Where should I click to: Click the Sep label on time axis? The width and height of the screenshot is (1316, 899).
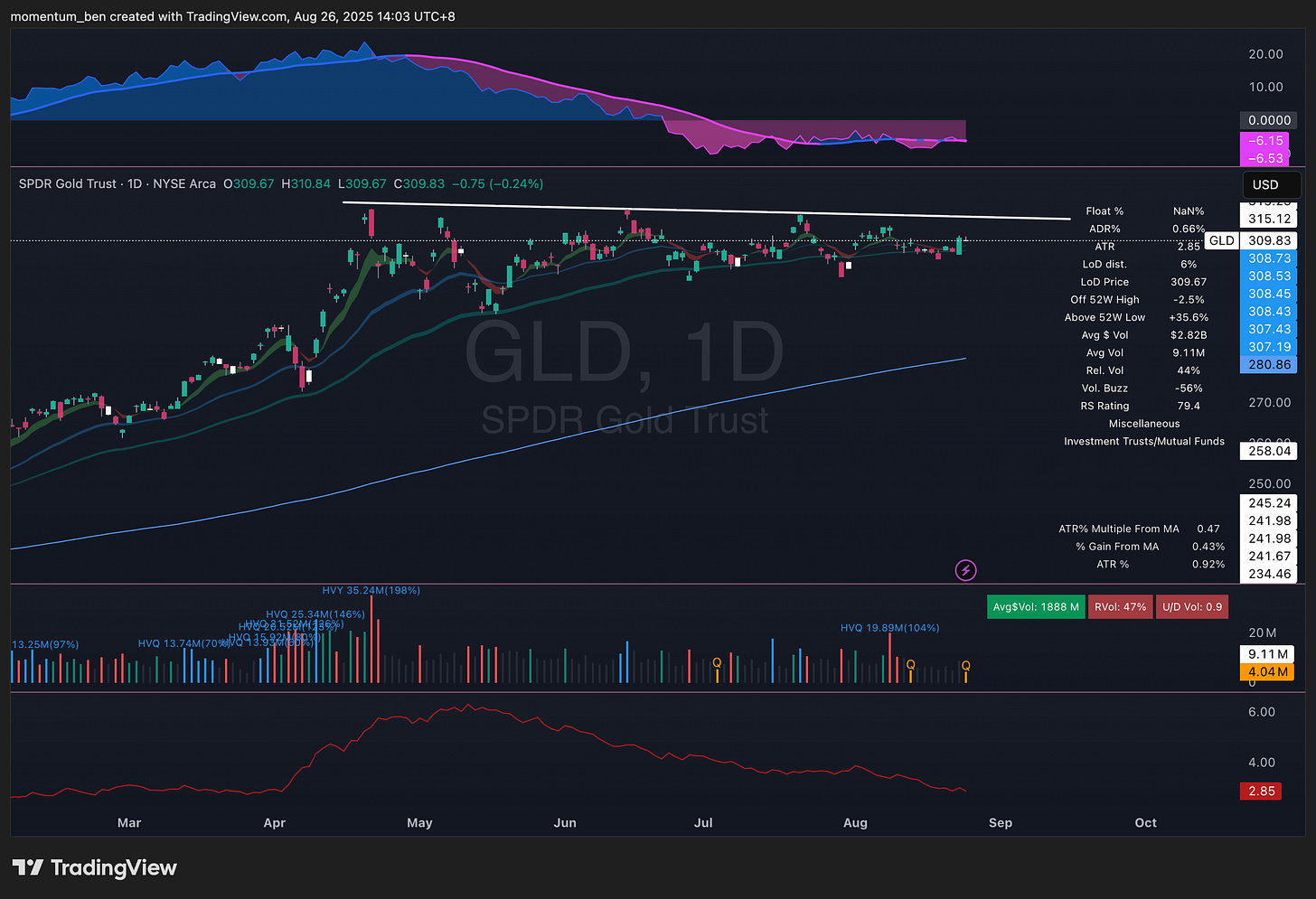[x=1001, y=823]
